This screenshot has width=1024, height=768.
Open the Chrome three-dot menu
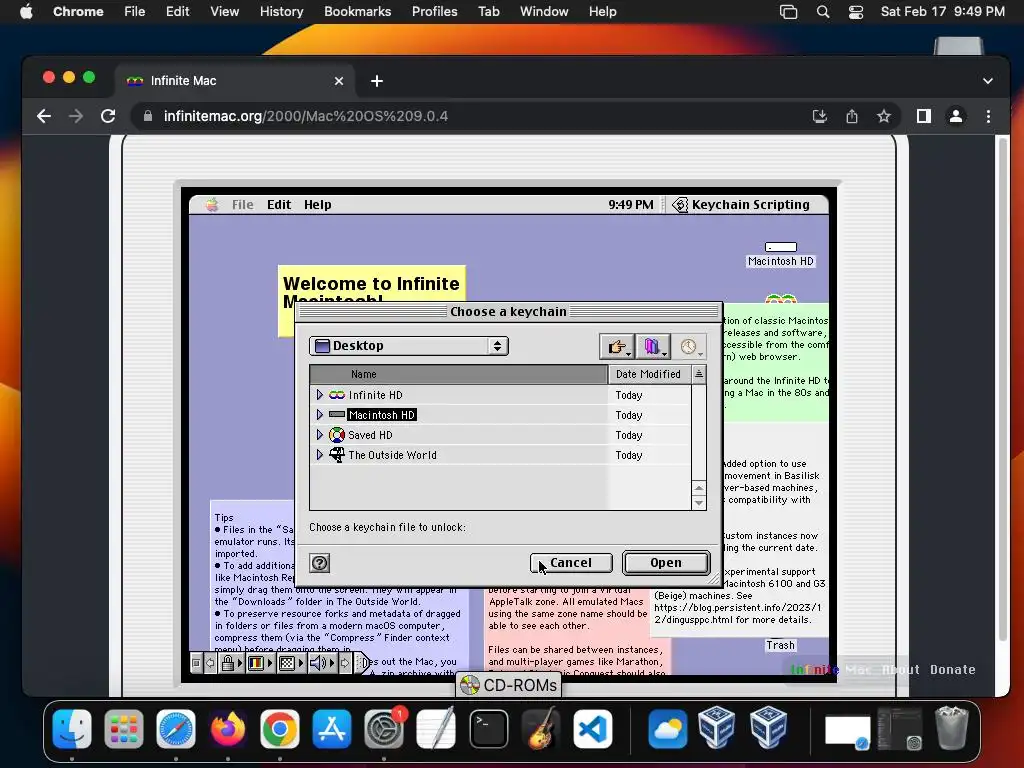(x=988, y=116)
